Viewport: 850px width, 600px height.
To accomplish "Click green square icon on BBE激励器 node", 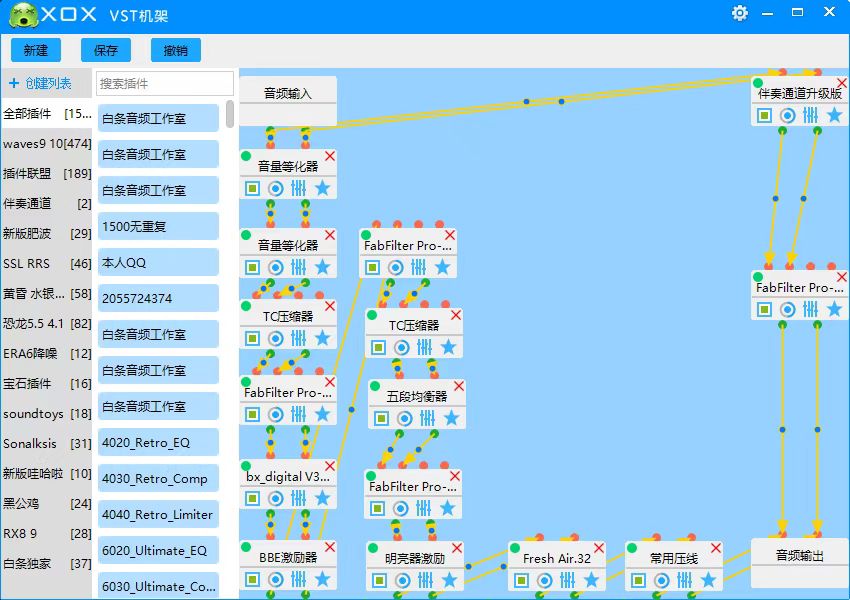I will pos(253,579).
